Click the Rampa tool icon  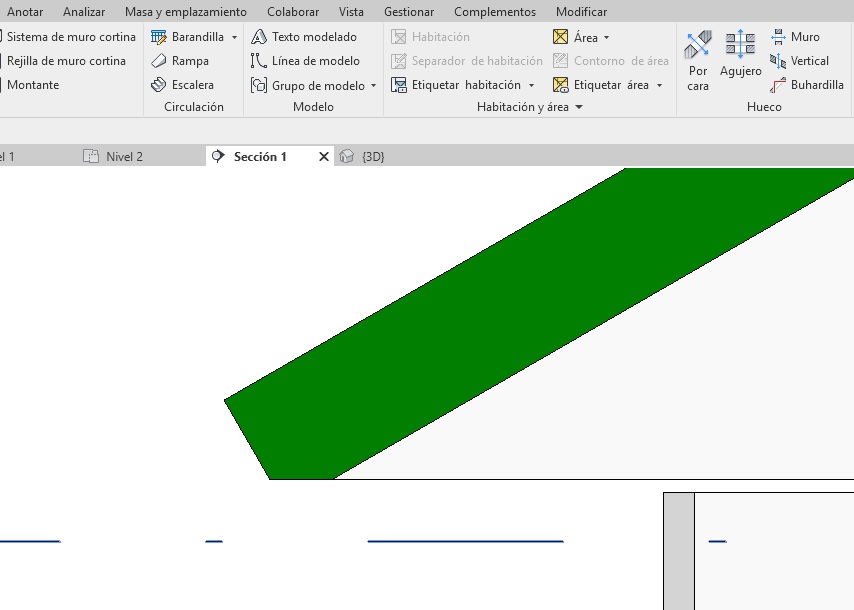[x=158, y=61]
